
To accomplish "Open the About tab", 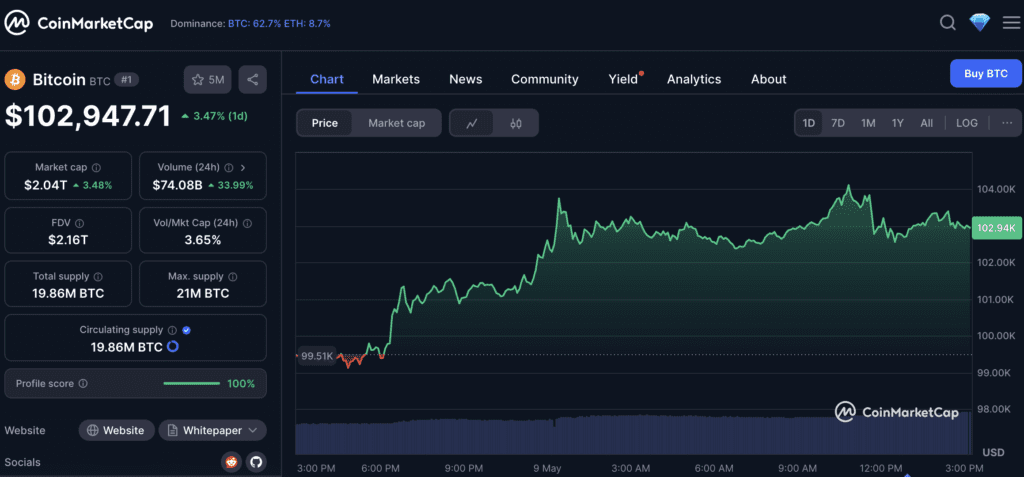I will point(769,79).
